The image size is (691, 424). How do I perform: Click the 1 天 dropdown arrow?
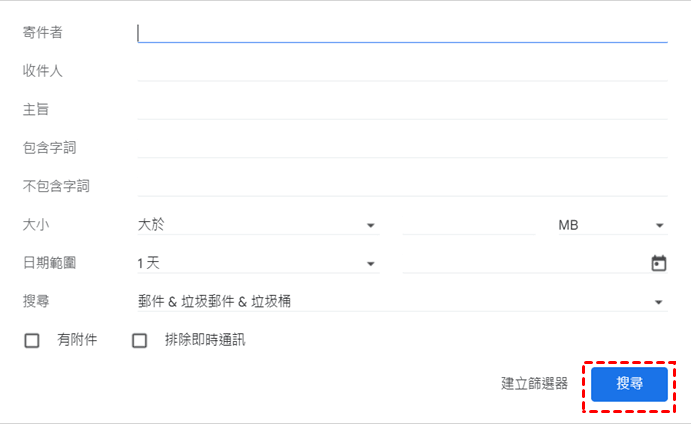coord(370,264)
